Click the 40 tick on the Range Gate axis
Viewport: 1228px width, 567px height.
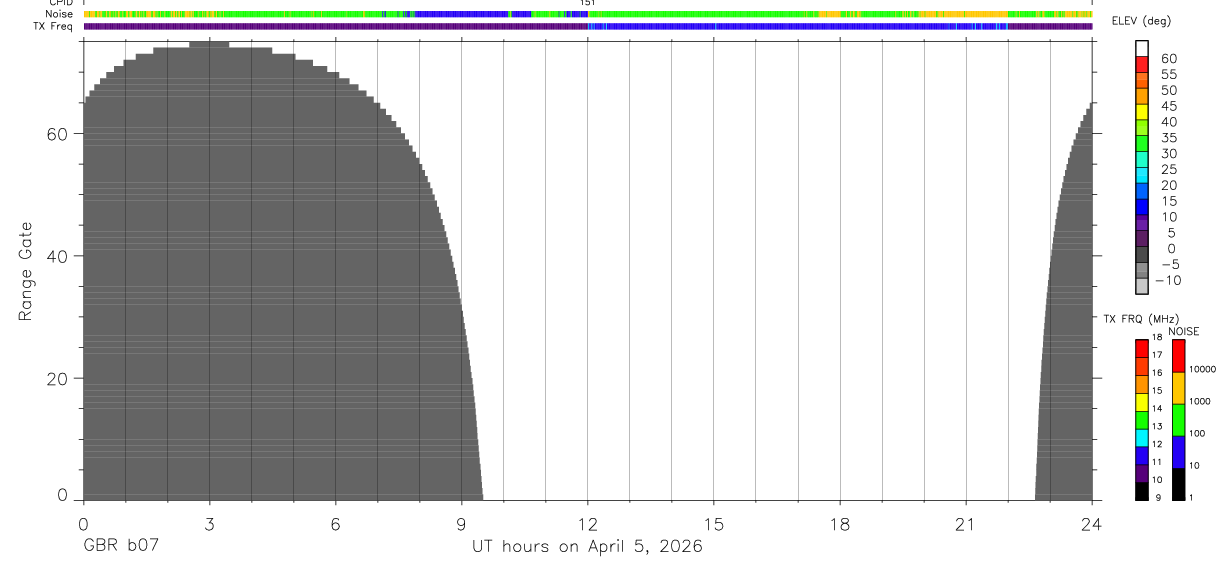pyautogui.click(x=59, y=256)
